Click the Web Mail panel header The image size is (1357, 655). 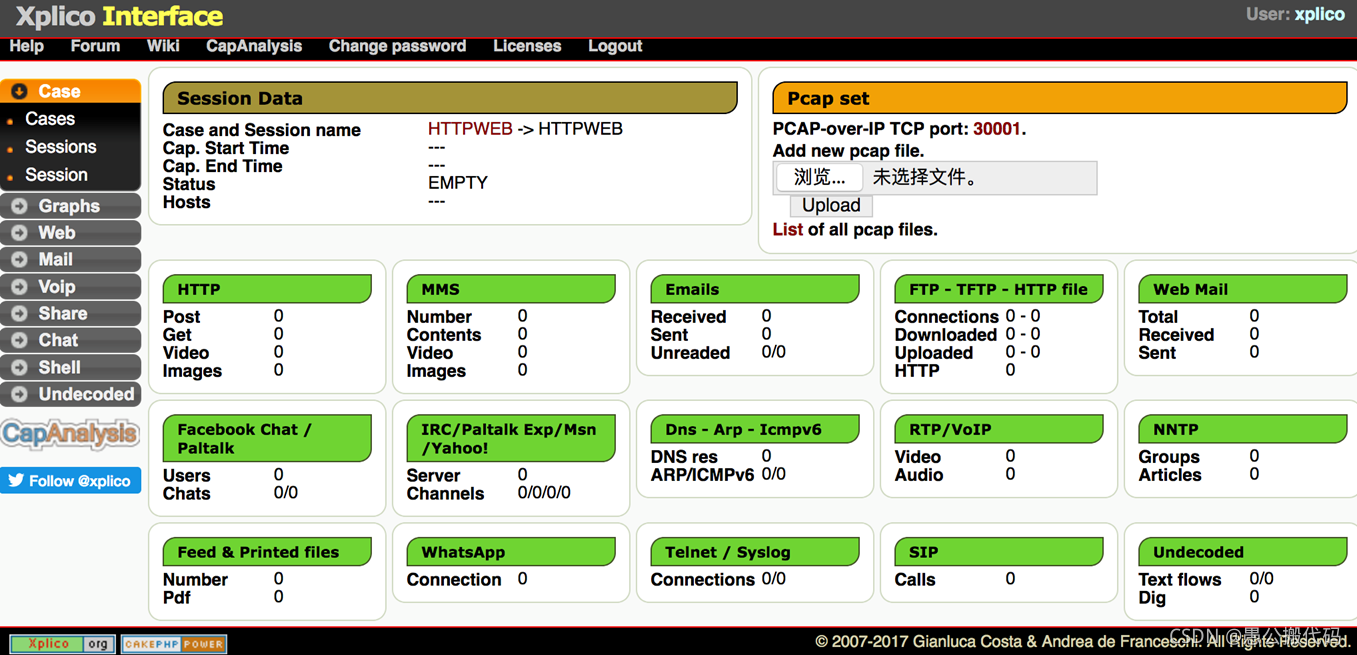point(1243,289)
